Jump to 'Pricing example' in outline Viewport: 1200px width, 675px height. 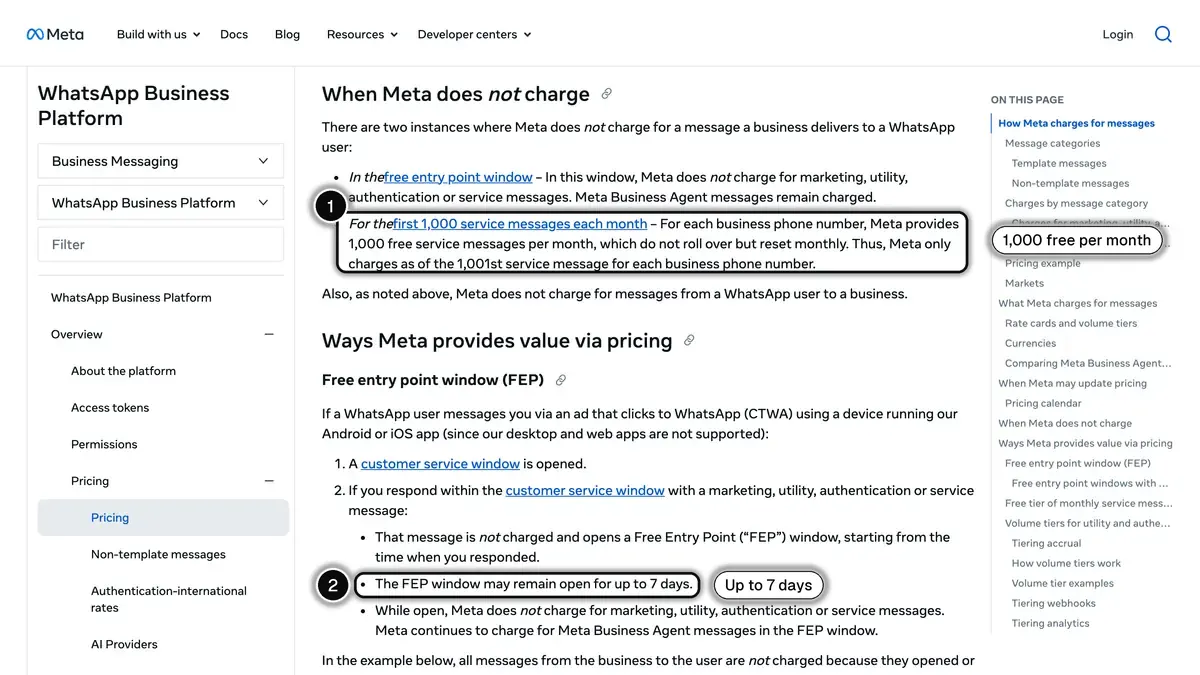pos(1042,263)
